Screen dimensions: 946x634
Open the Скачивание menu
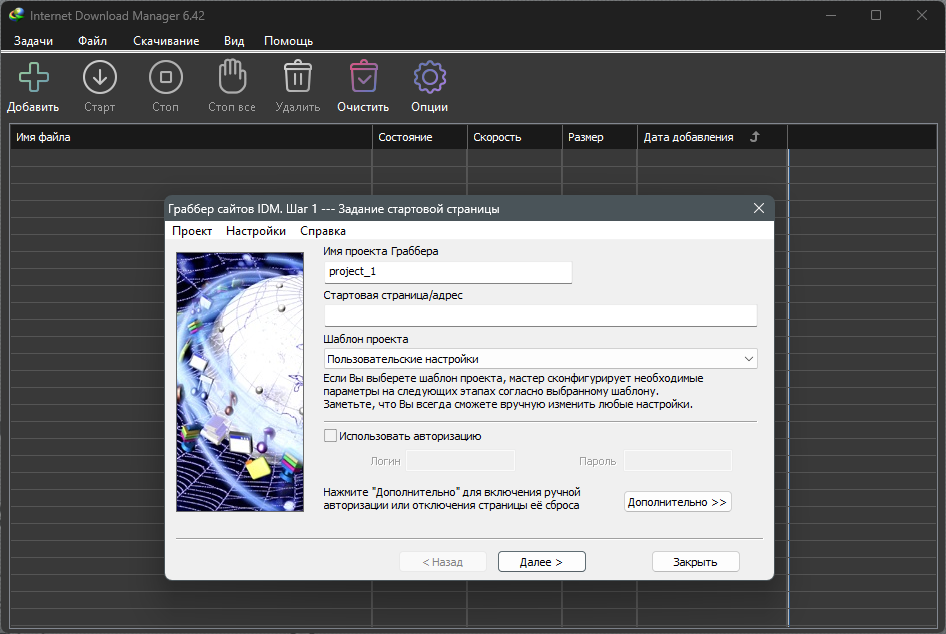[166, 41]
